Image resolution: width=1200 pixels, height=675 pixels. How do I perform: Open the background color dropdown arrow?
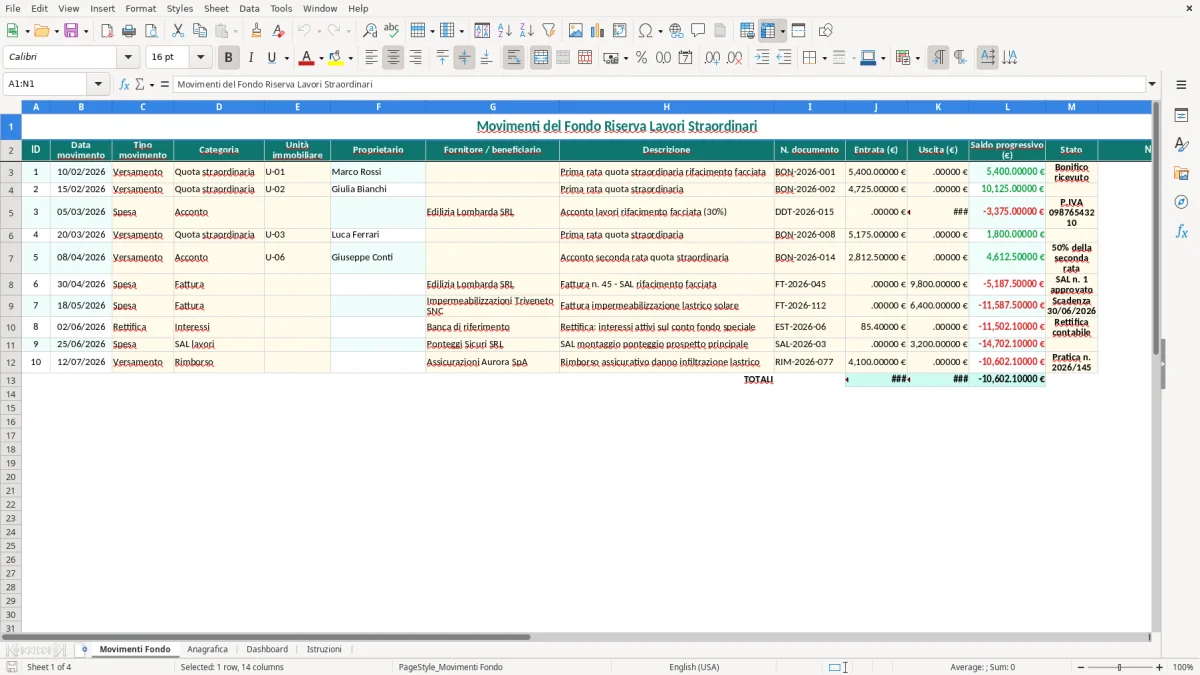tap(350, 58)
